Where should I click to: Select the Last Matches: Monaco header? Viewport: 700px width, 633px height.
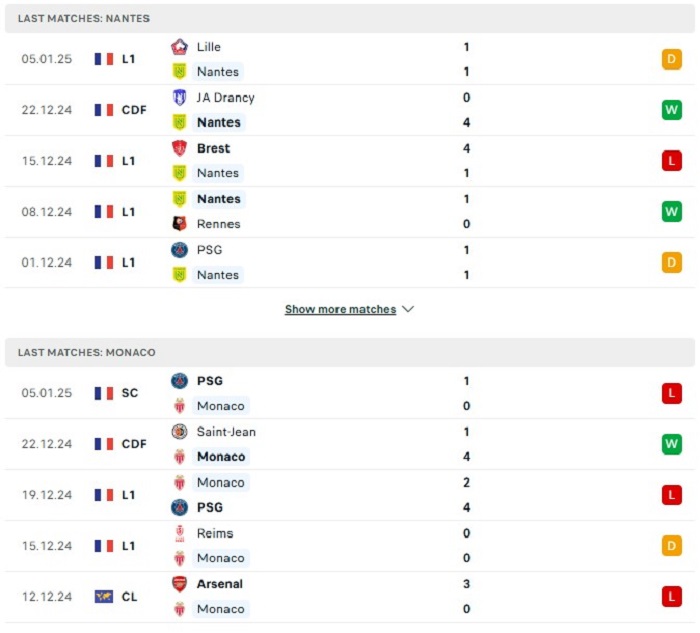(350, 352)
